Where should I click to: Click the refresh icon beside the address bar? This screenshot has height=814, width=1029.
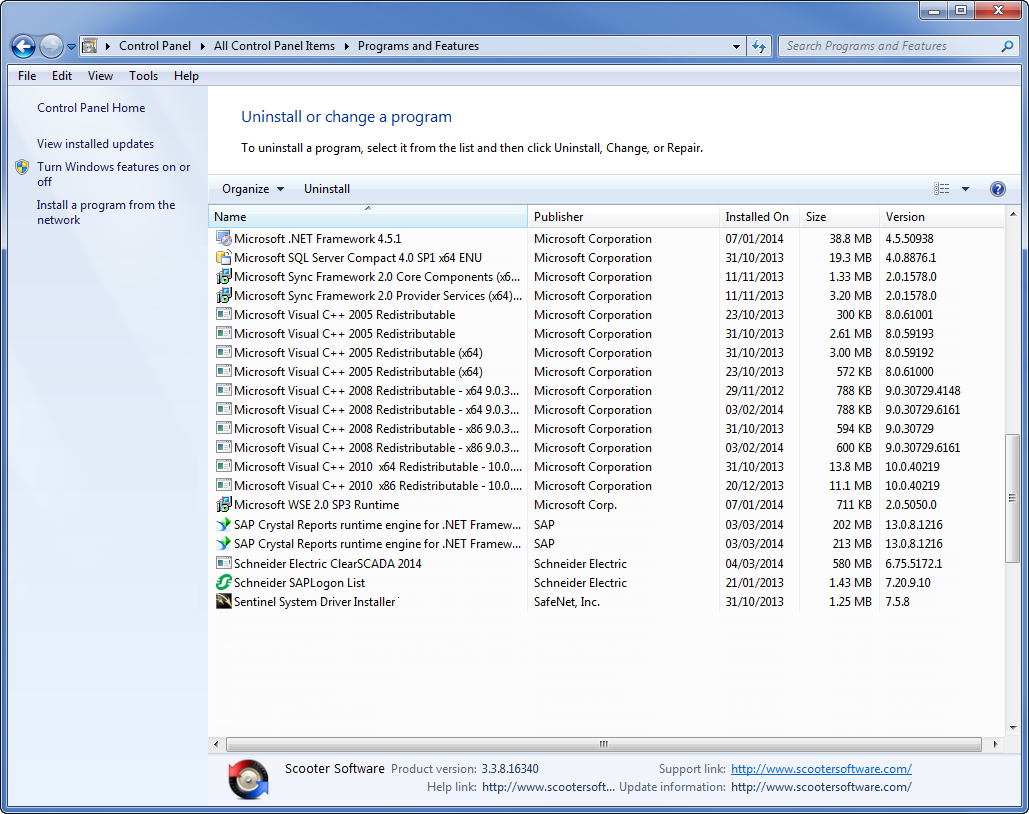759,46
